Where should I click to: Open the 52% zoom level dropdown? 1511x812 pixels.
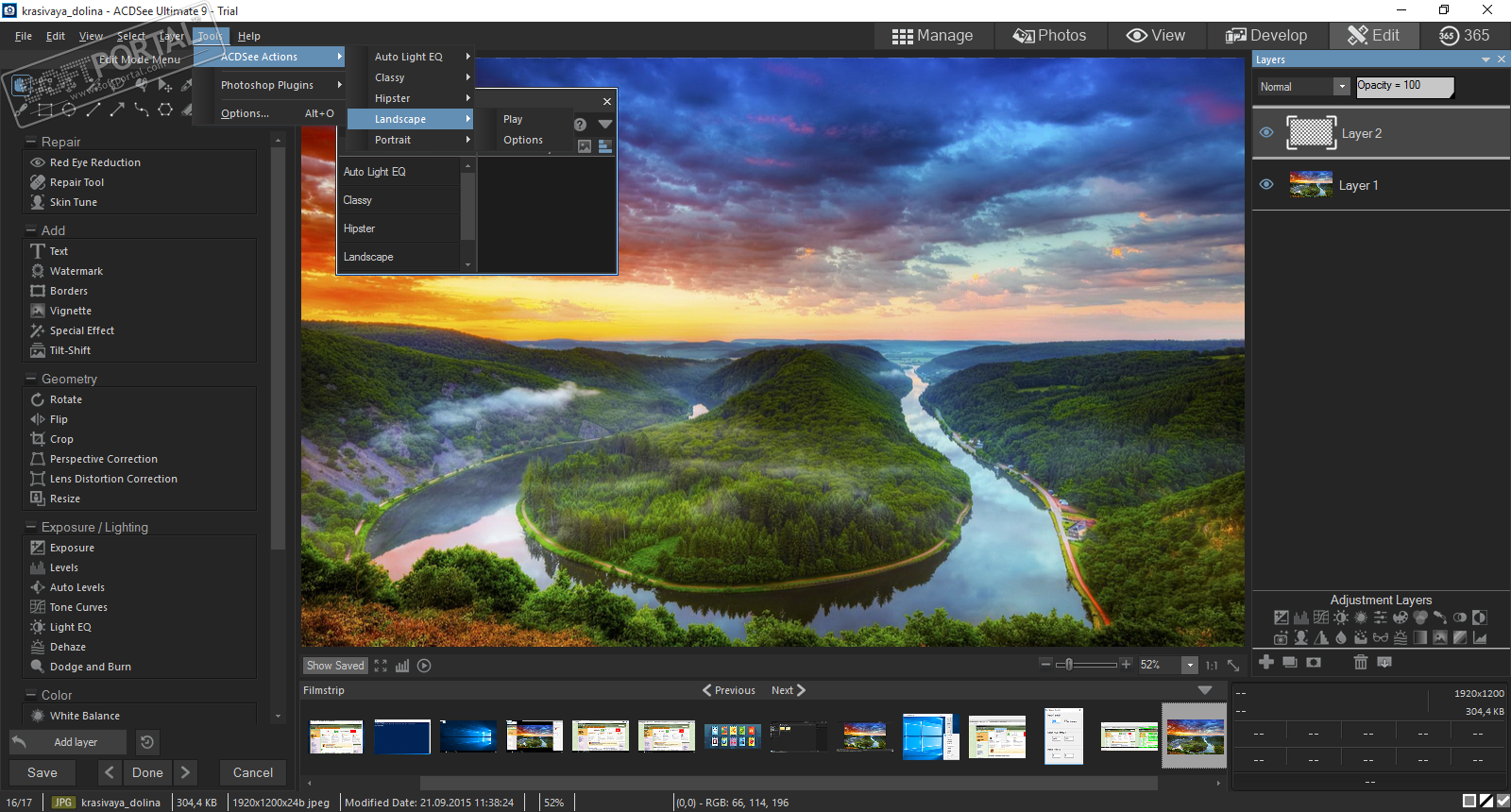click(x=1189, y=666)
